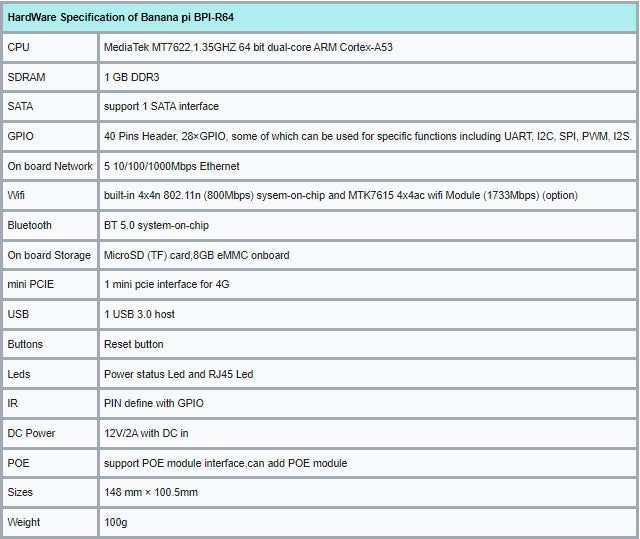Click the '148 mm × 100.5mm' Sizes value
The width and height of the screenshot is (640, 539).
tap(151, 493)
